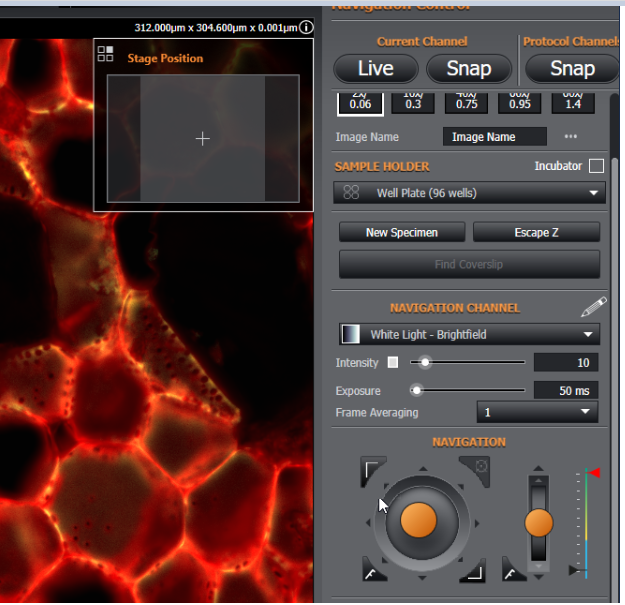The height and width of the screenshot is (605, 625).
Task: Open the Frame Averaging dropdown
Action: 537,412
